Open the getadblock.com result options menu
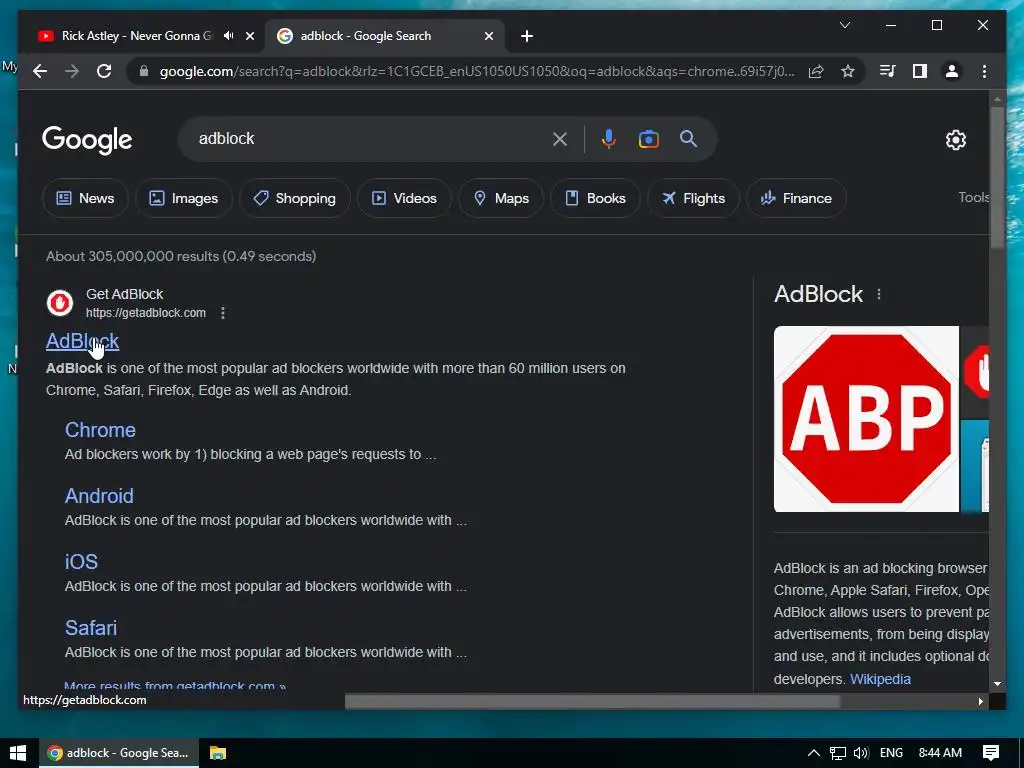This screenshot has height=768, width=1024. pos(223,313)
